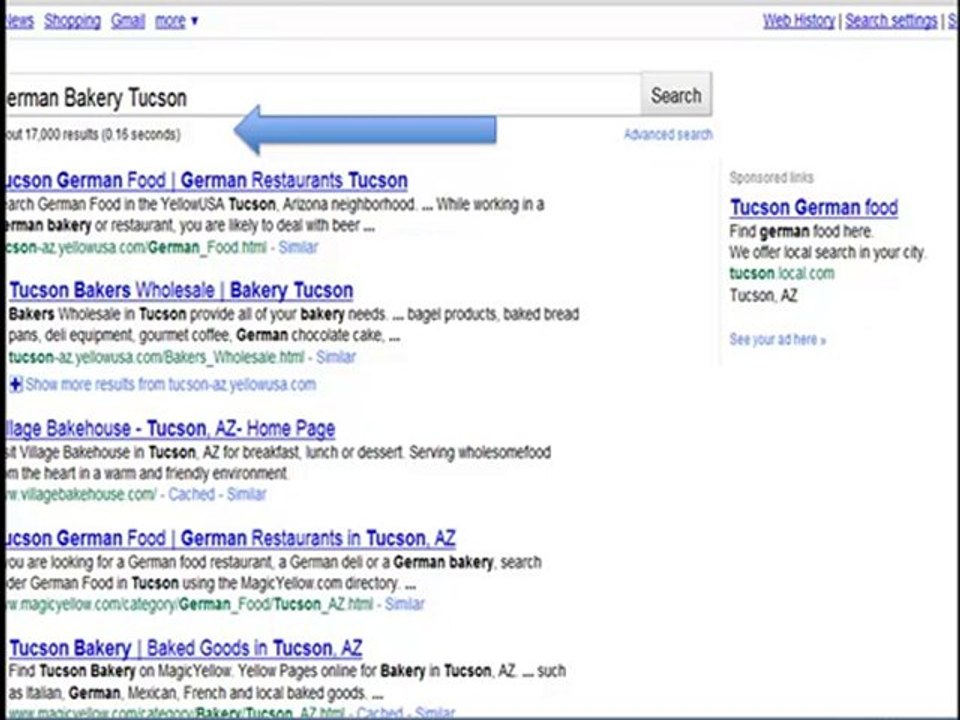Click the plus icon to expand yellowusa results
960x720 pixels.
click(16, 384)
